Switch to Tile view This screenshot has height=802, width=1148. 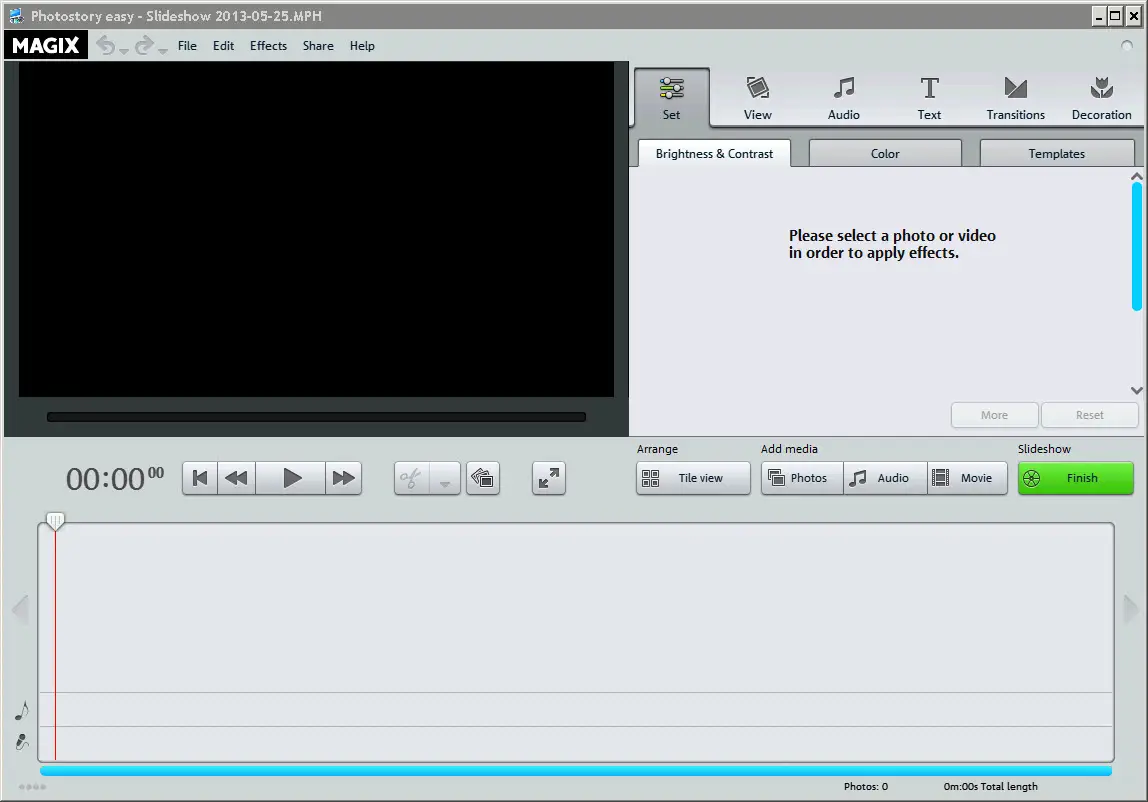coord(693,478)
